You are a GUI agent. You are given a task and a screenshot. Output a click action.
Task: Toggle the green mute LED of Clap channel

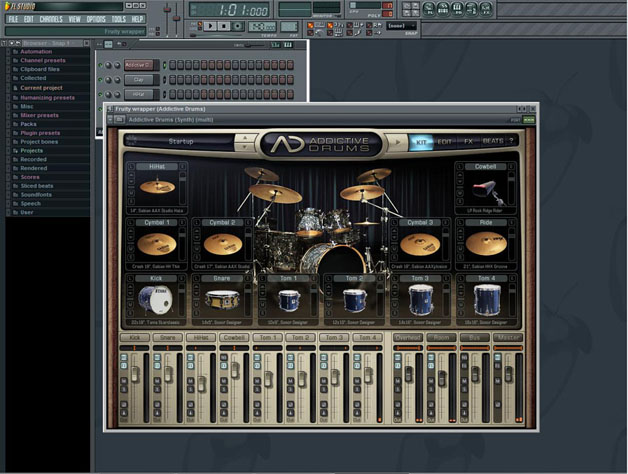(x=101, y=80)
